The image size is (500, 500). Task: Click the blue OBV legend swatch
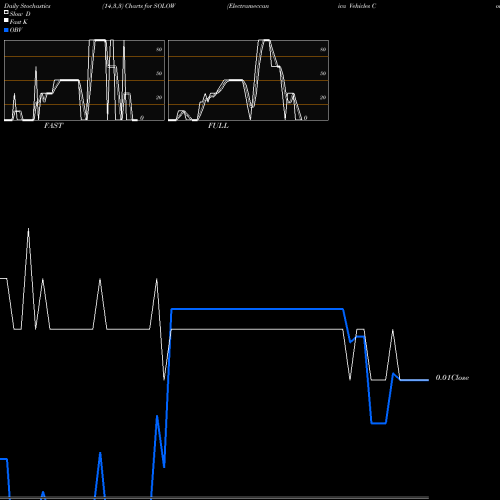[6, 30]
